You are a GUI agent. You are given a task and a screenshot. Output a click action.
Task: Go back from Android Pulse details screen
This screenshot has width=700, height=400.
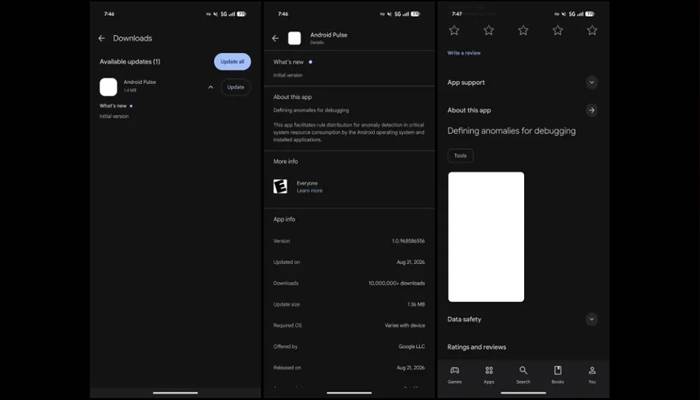(x=275, y=38)
